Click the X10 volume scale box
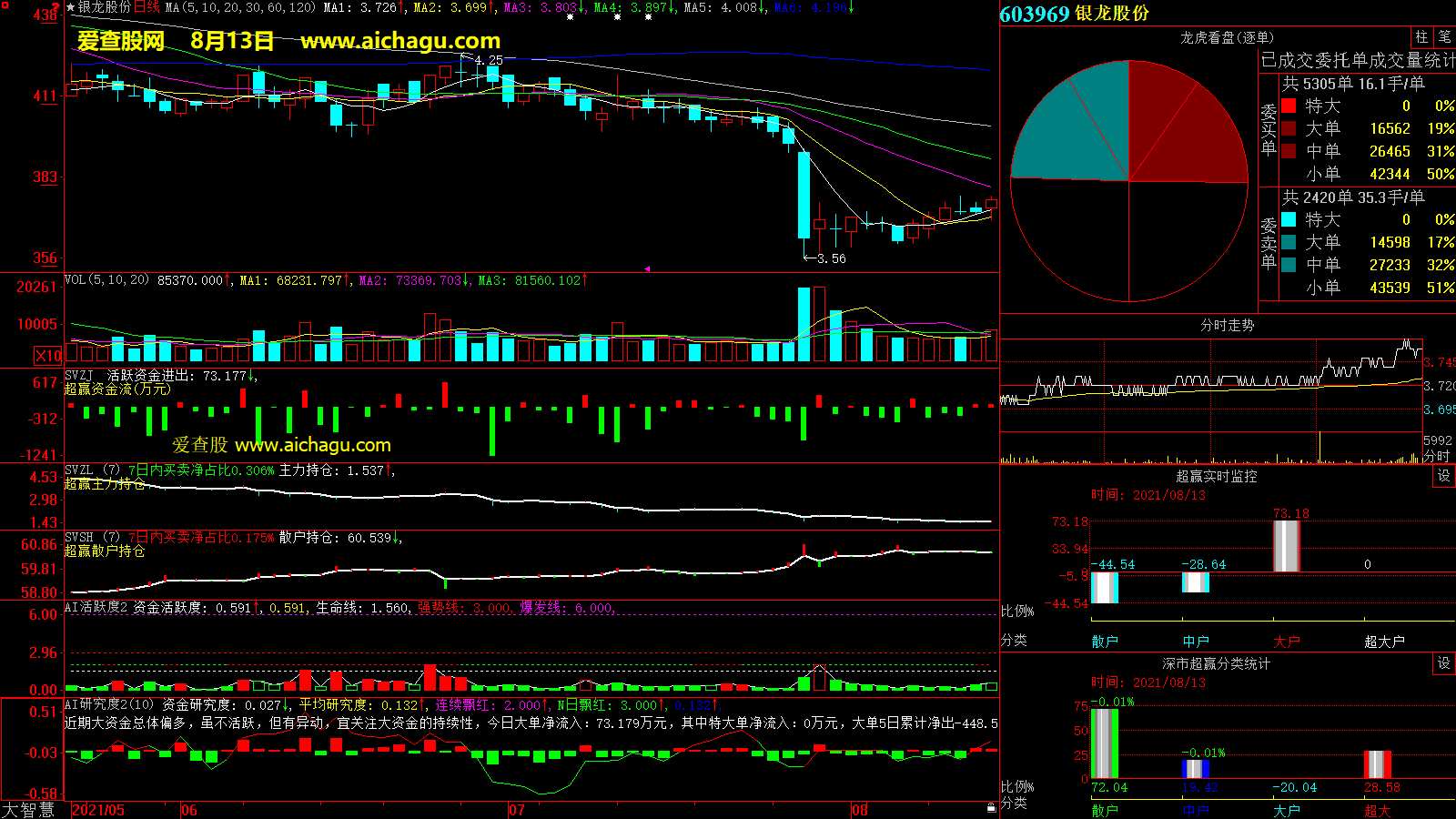The height and width of the screenshot is (819, 1456). (x=48, y=356)
